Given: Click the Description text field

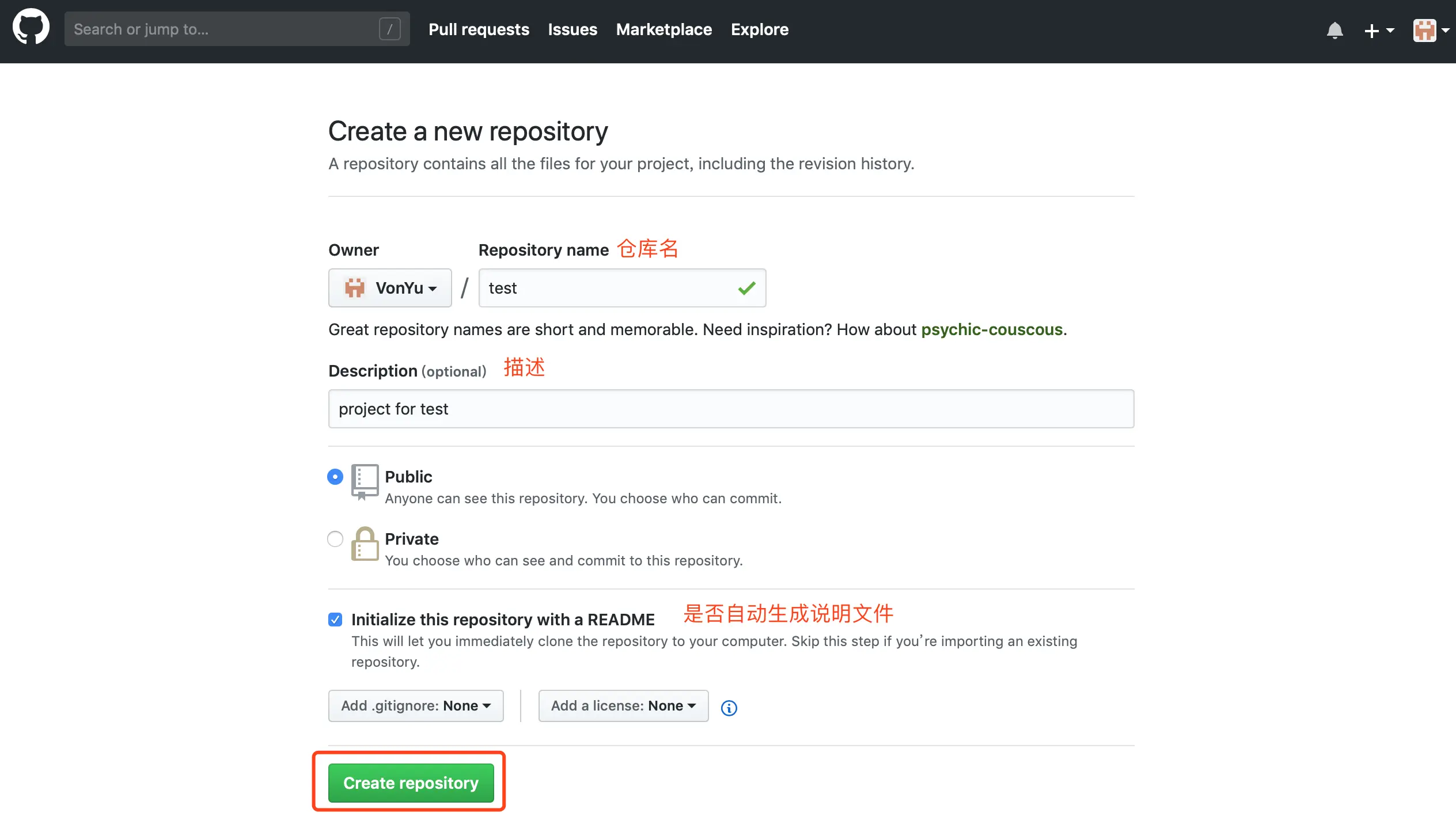Looking at the screenshot, I should point(731,409).
